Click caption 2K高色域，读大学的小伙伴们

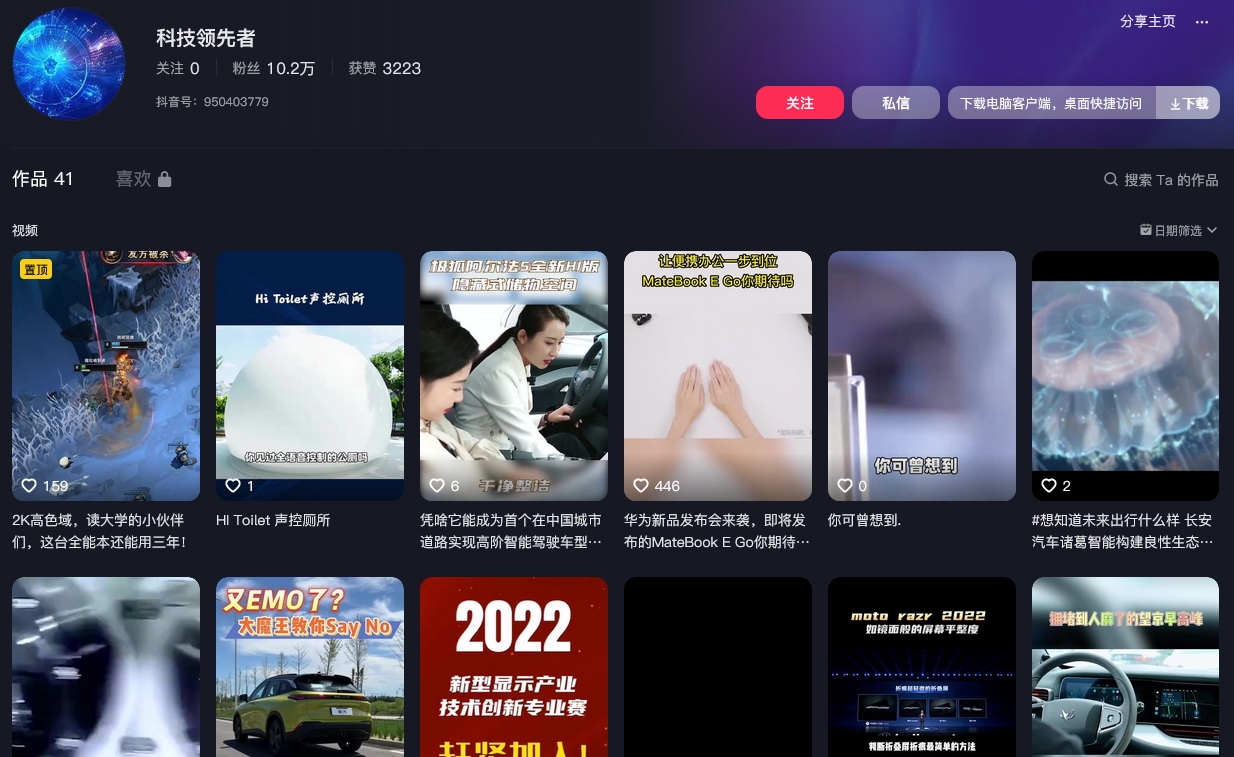coord(100,531)
